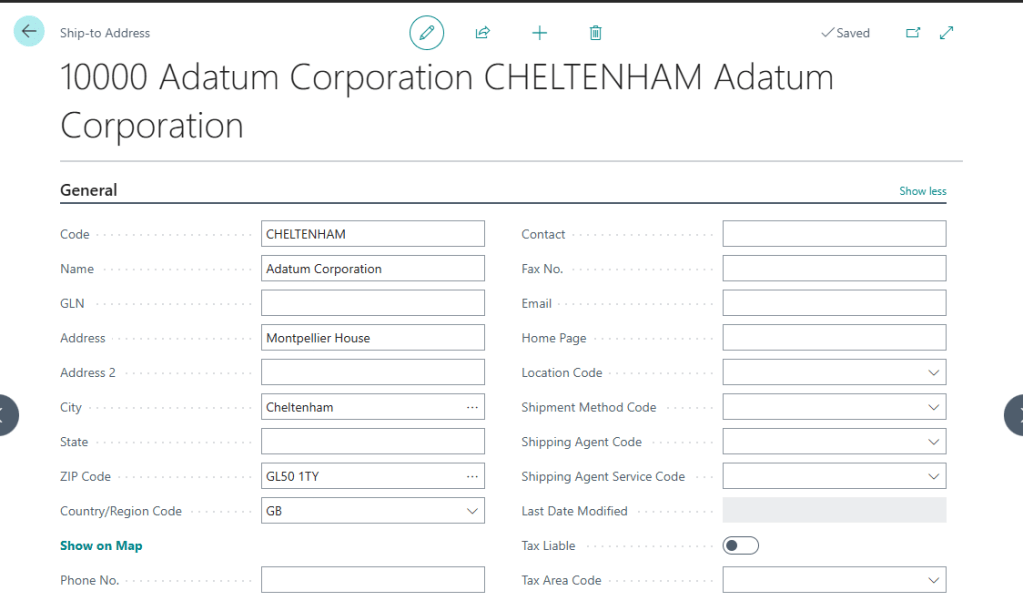Click the pencil edit icon
Screen dimensions: 1023x611
(x=427, y=33)
